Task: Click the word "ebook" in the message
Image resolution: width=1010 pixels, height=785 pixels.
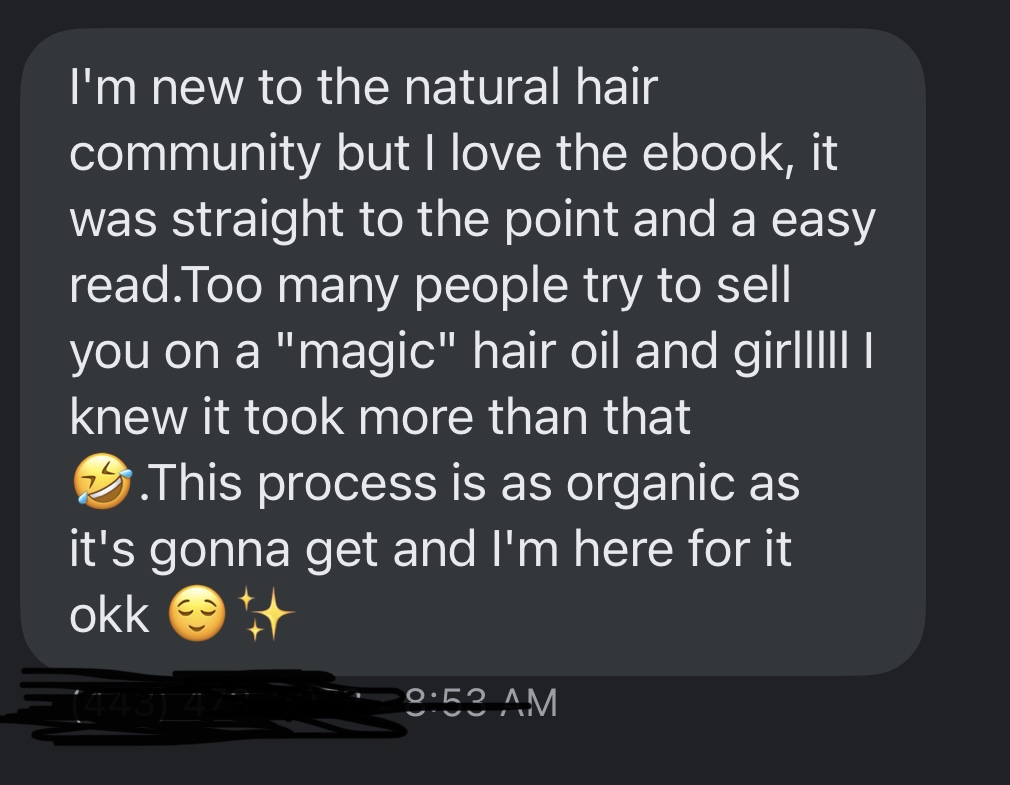Action: tap(717, 153)
